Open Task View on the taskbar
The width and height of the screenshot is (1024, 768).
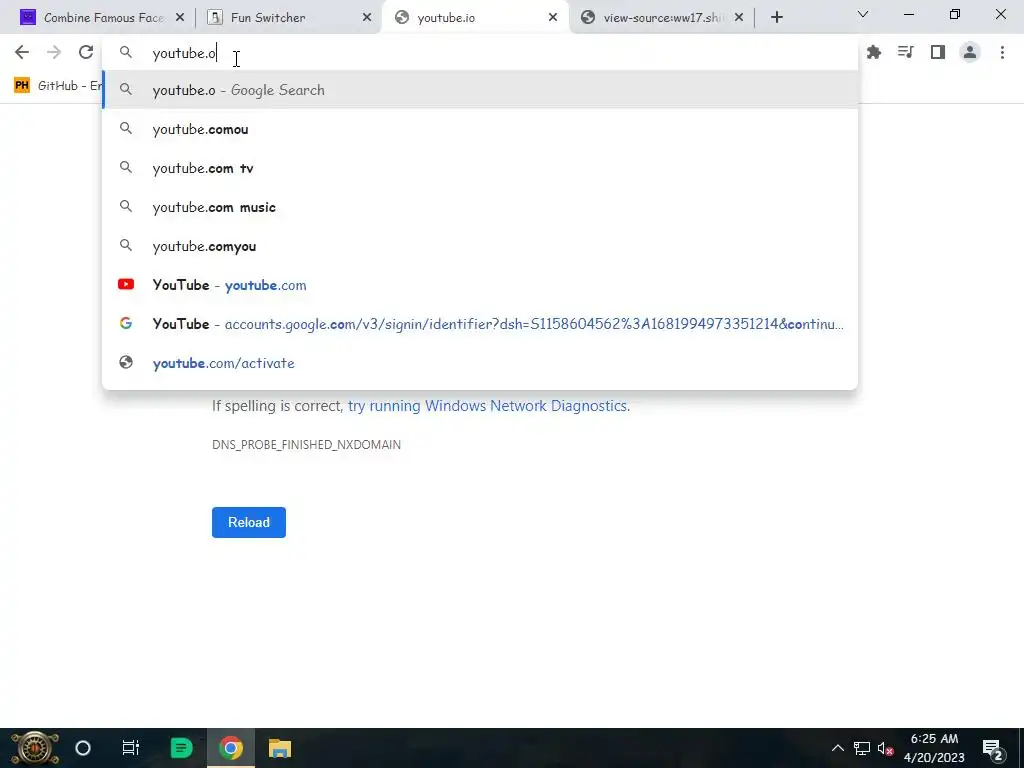[x=131, y=748]
